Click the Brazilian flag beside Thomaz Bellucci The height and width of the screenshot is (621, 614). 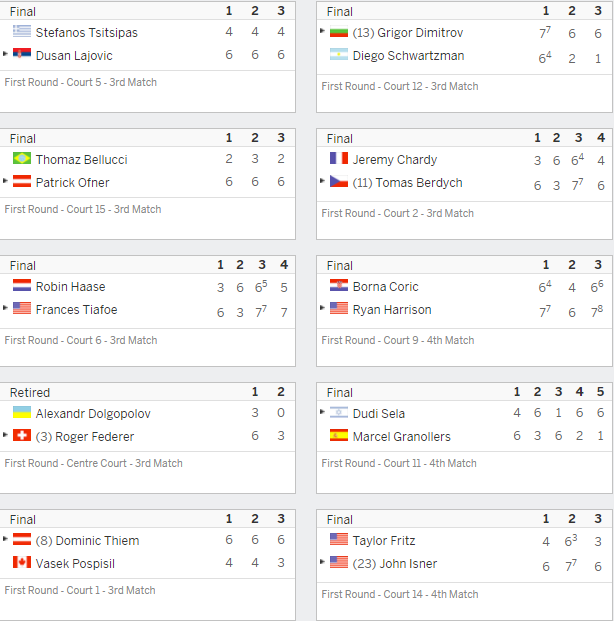point(22,158)
